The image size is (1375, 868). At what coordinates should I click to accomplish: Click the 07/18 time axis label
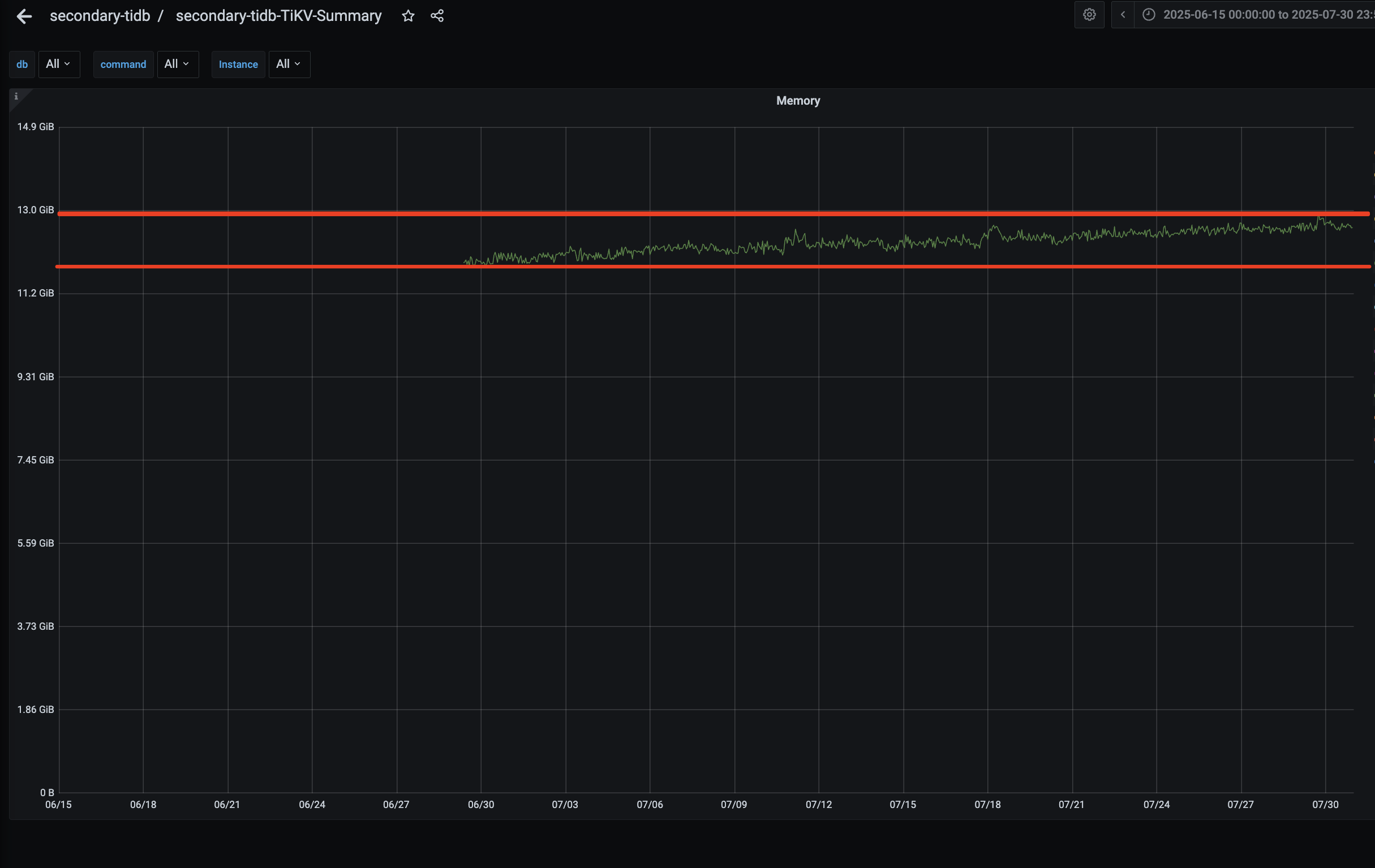coord(987,805)
